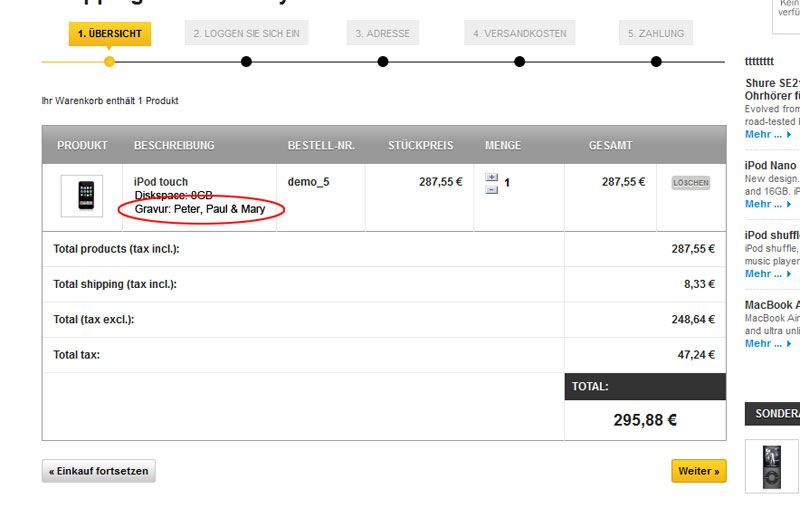This screenshot has width=800, height=518.
Task: Open the MacBook Air sidebar product title
Action: pos(772,305)
